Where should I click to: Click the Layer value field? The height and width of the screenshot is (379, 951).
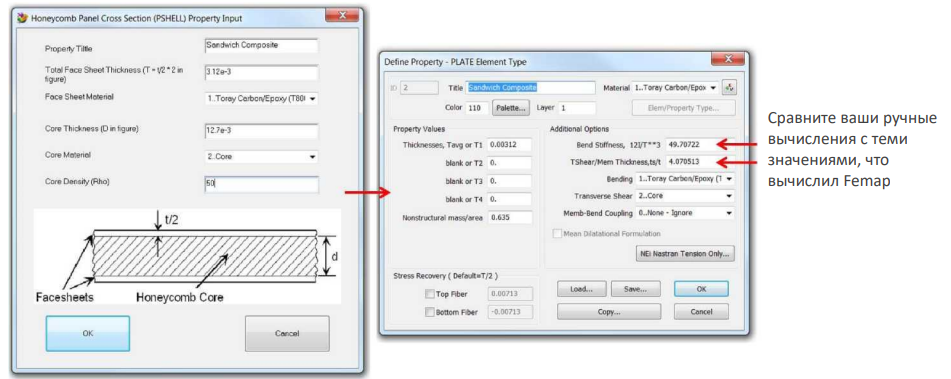577,108
